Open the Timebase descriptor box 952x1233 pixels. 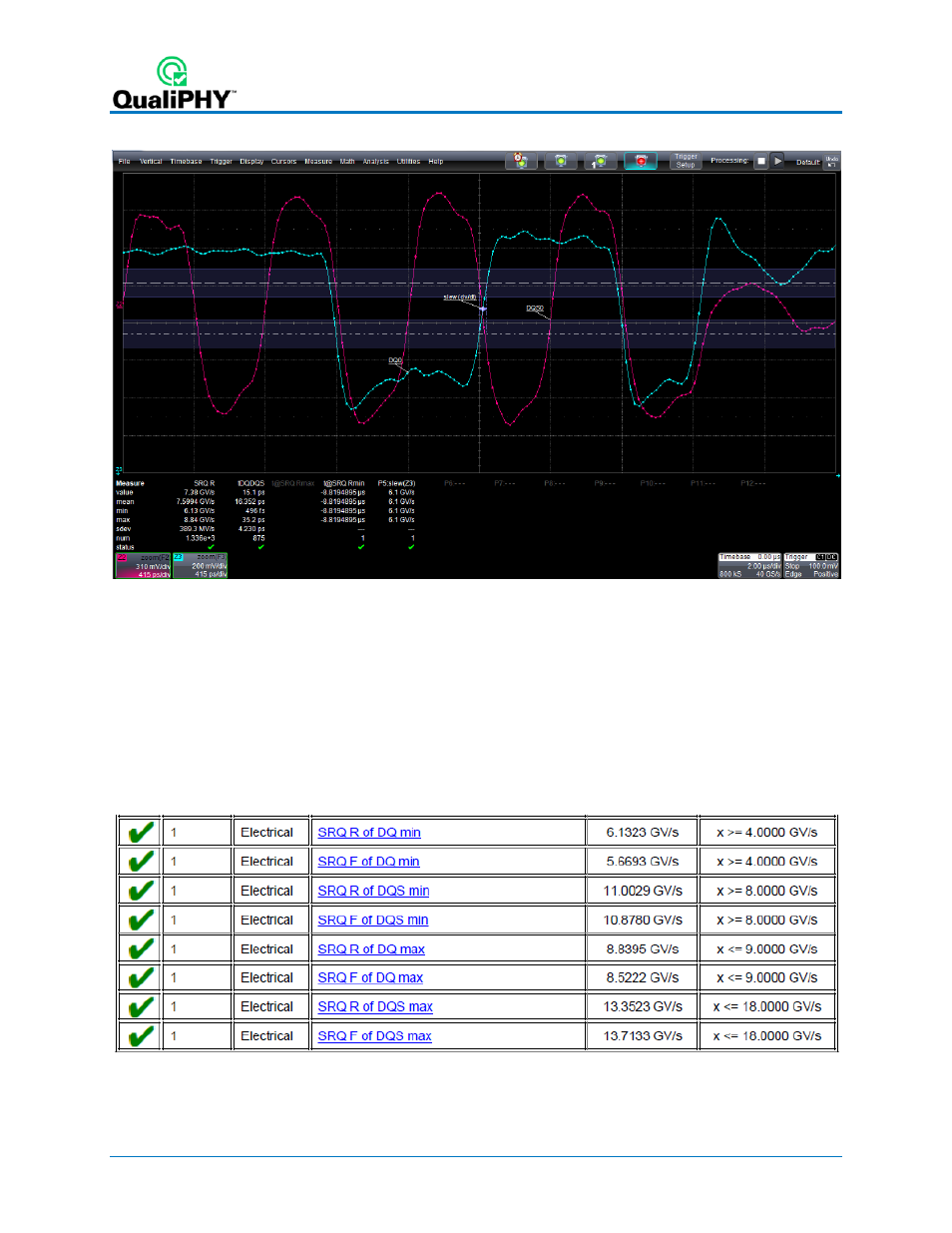tap(749, 566)
